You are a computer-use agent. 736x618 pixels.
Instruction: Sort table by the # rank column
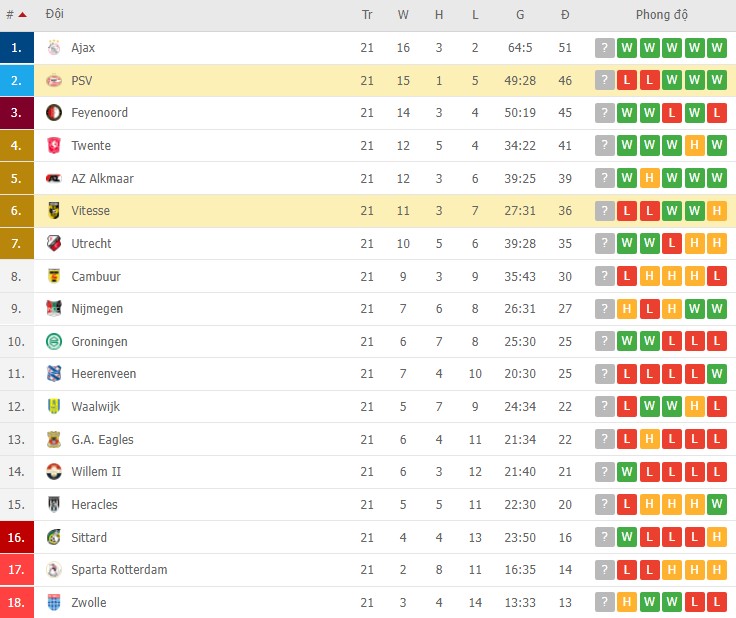(15, 15)
